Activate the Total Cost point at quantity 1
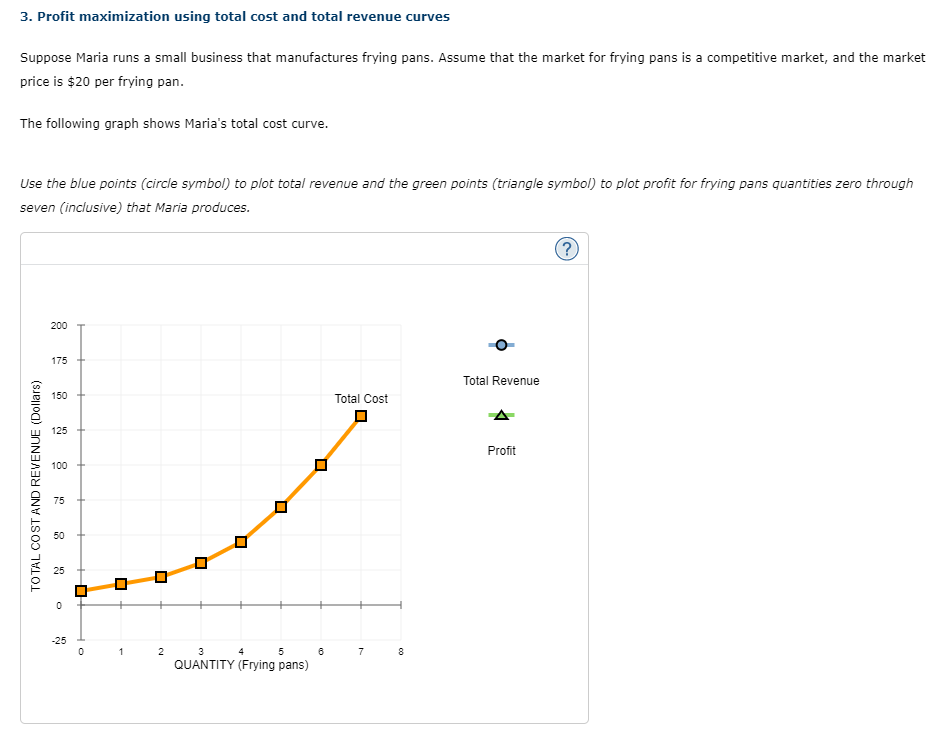This screenshot has width=936, height=748. pyautogui.click(x=120, y=583)
